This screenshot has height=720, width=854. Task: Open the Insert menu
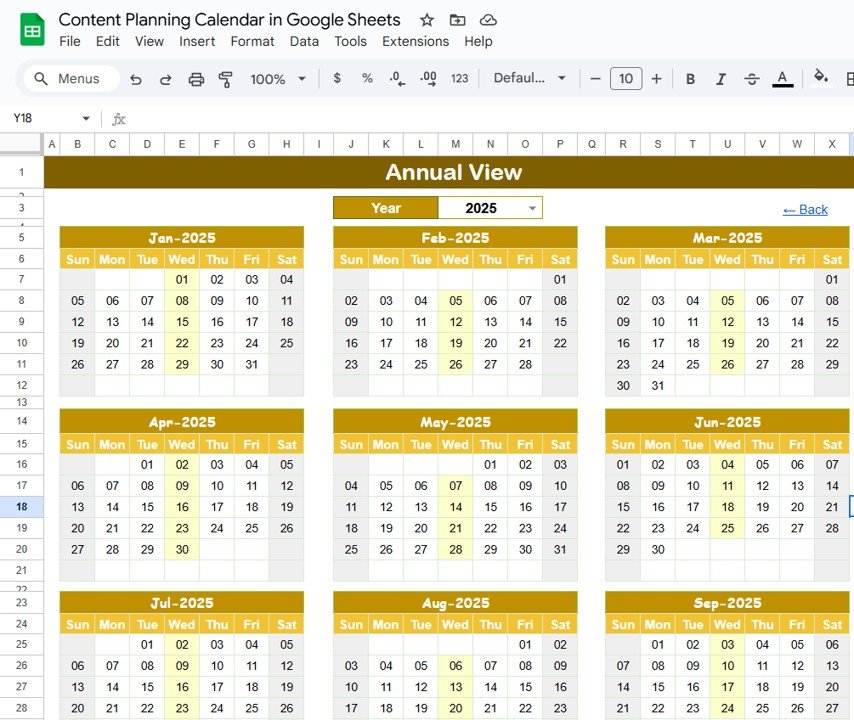[197, 41]
